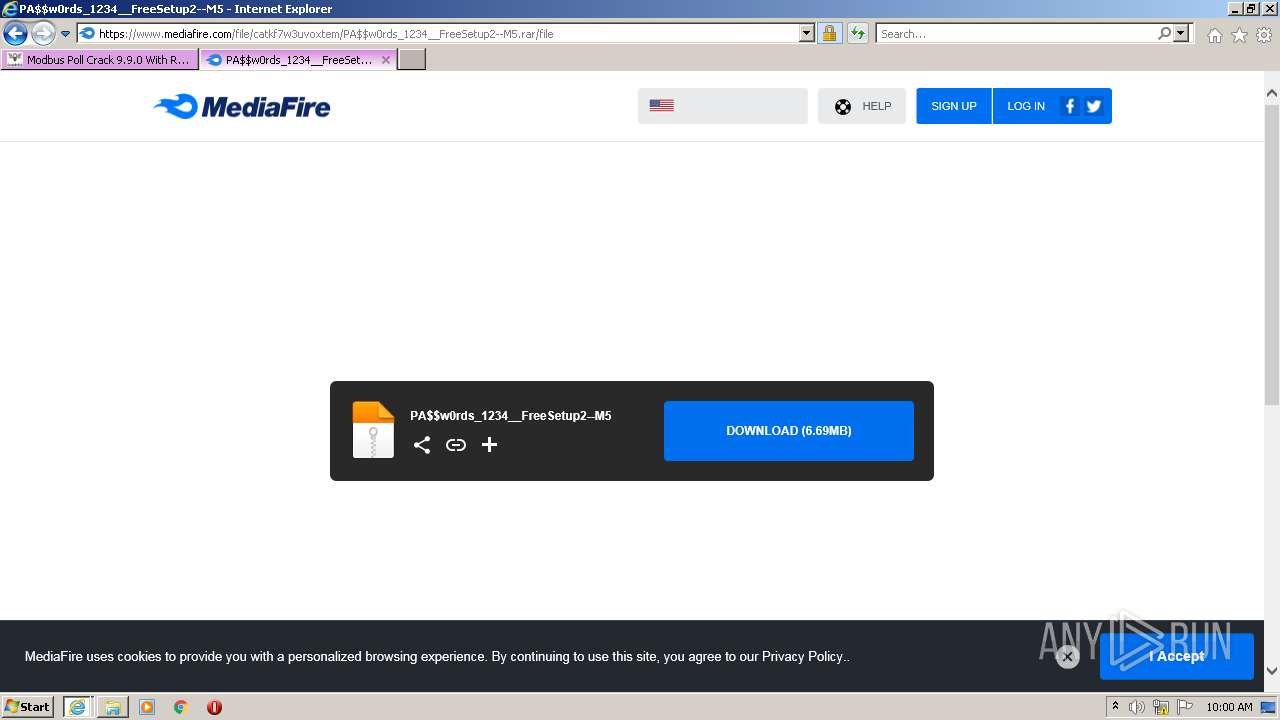Click the SIGN UP button
Screen dimensions: 1280x720
click(954, 106)
